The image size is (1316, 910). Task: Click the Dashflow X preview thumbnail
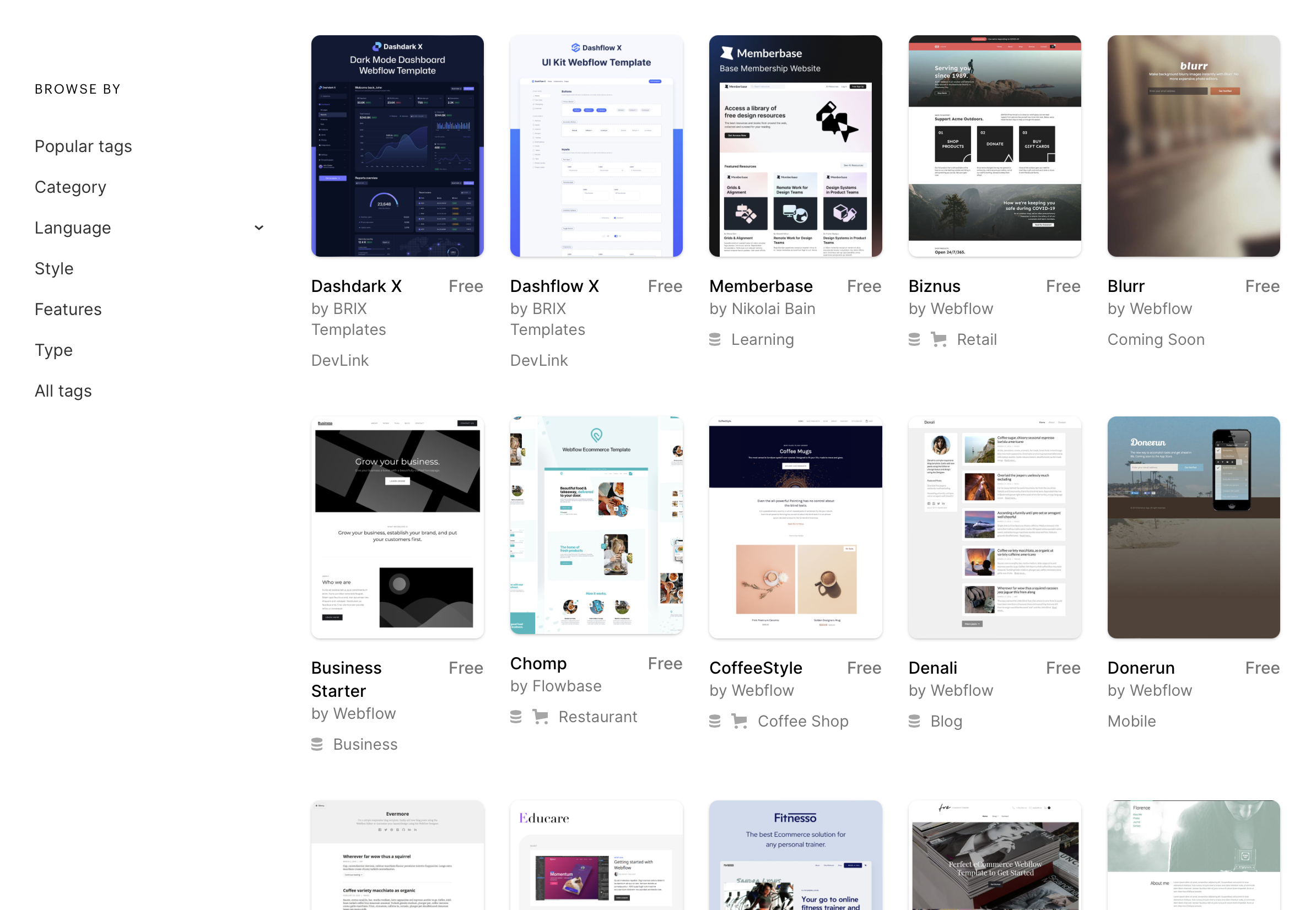(596, 146)
